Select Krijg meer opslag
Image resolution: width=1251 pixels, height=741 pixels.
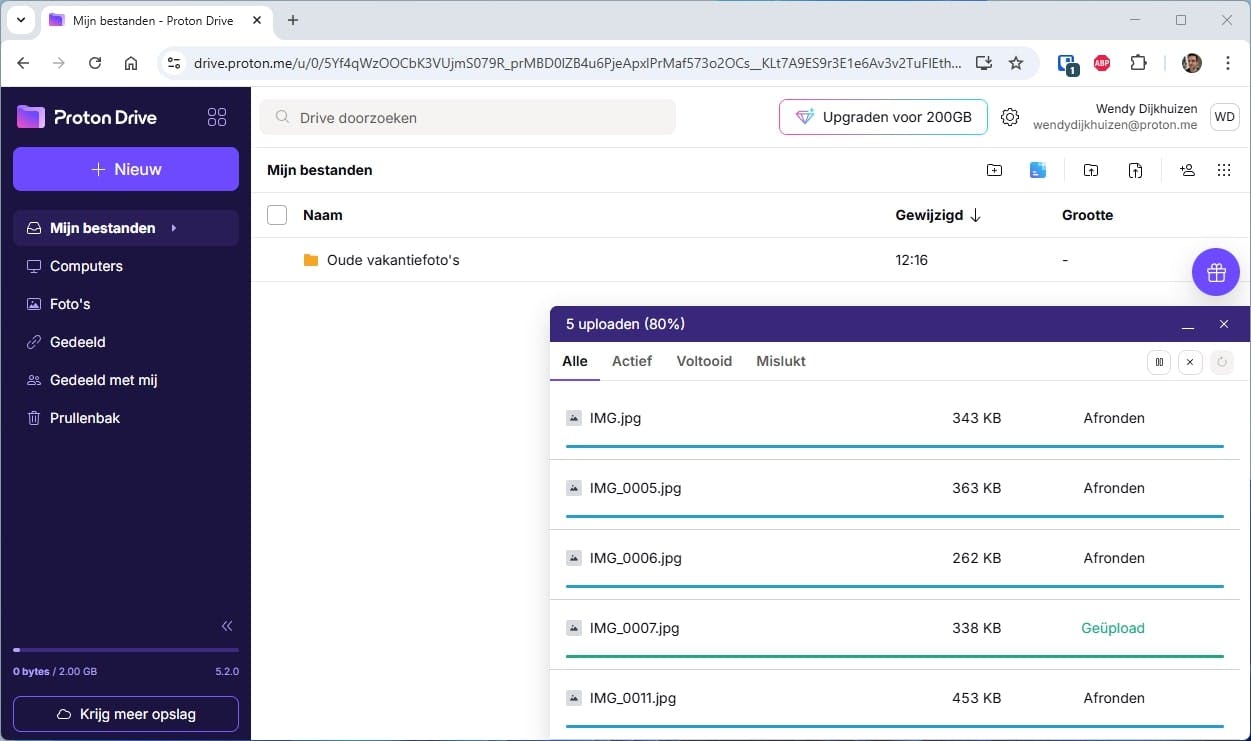point(125,714)
